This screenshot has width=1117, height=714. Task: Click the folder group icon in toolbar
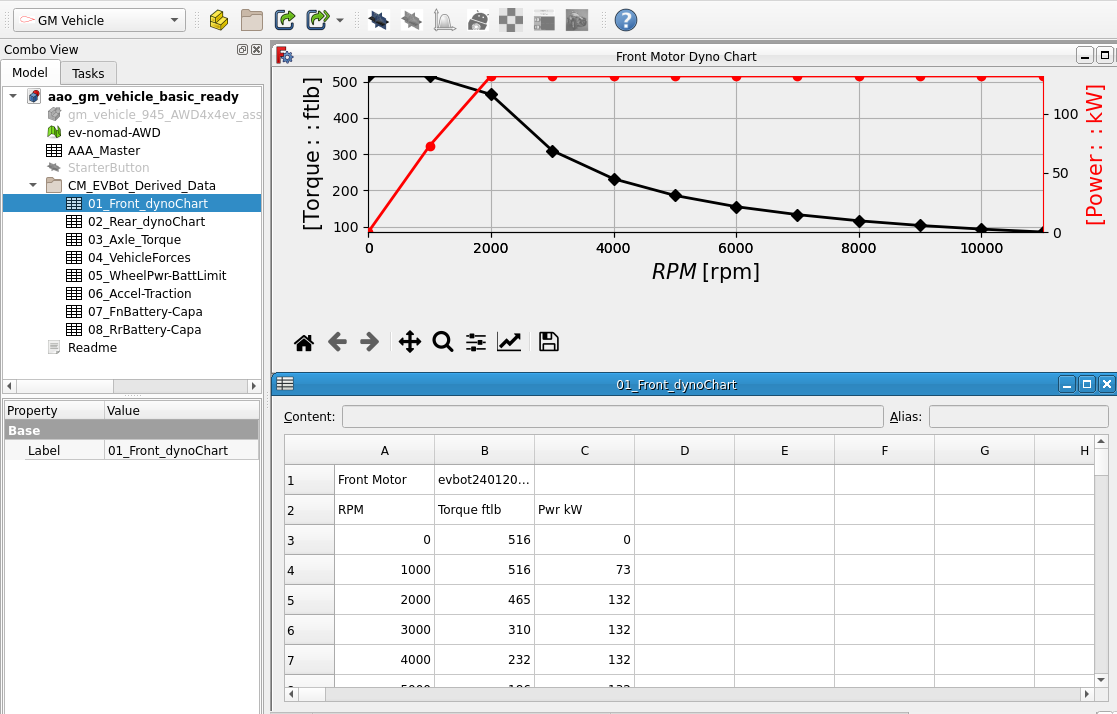pyautogui.click(x=252, y=19)
